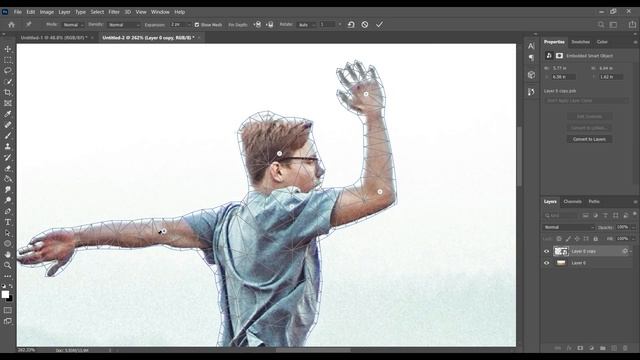This screenshot has width=640, height=360.
Task: Select the Rectangular Marquee tool
Action: point(8,60)
